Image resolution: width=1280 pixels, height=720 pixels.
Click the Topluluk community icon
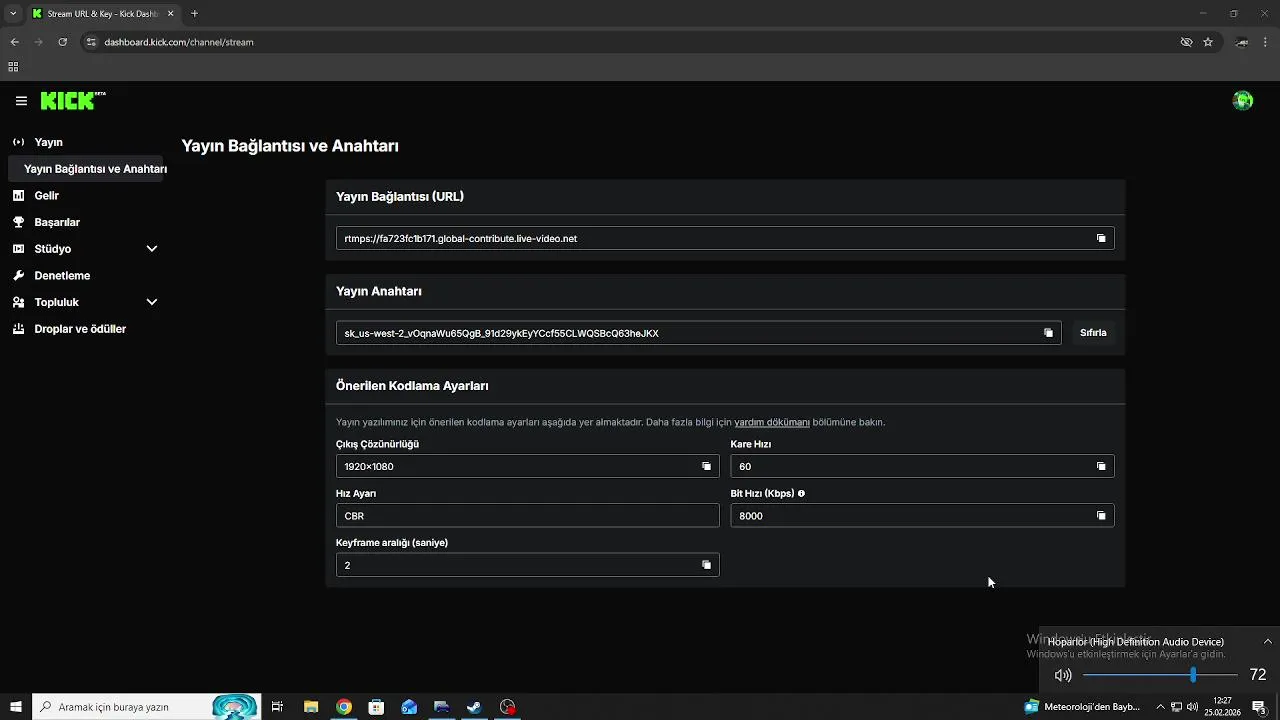tap(18, 302)
